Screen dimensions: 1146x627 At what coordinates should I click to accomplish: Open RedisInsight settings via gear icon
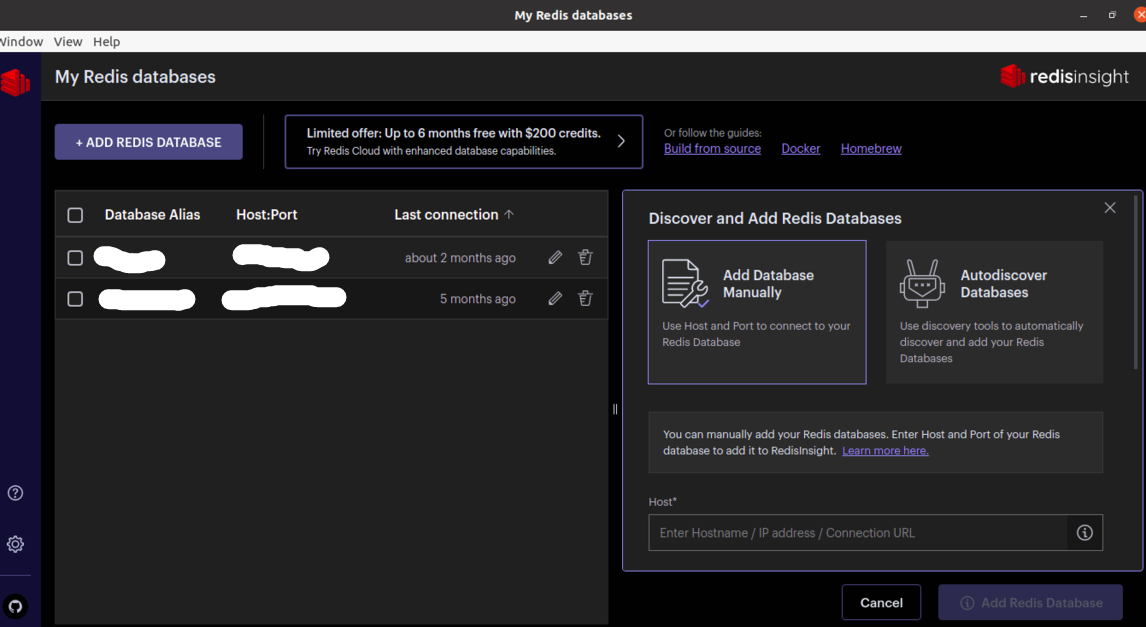15,543
